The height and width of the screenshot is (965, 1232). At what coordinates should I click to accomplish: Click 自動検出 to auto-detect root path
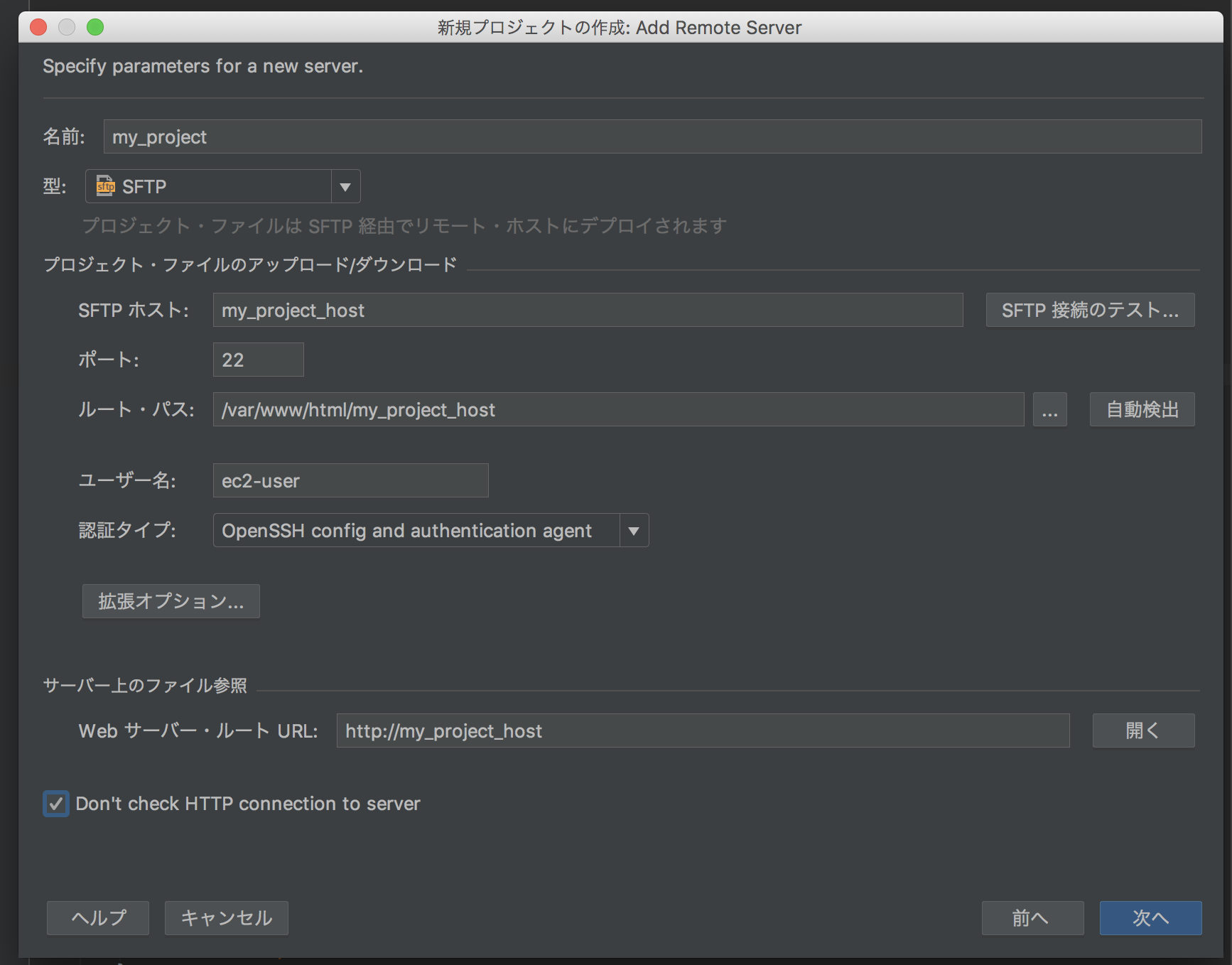(1141, 409)
